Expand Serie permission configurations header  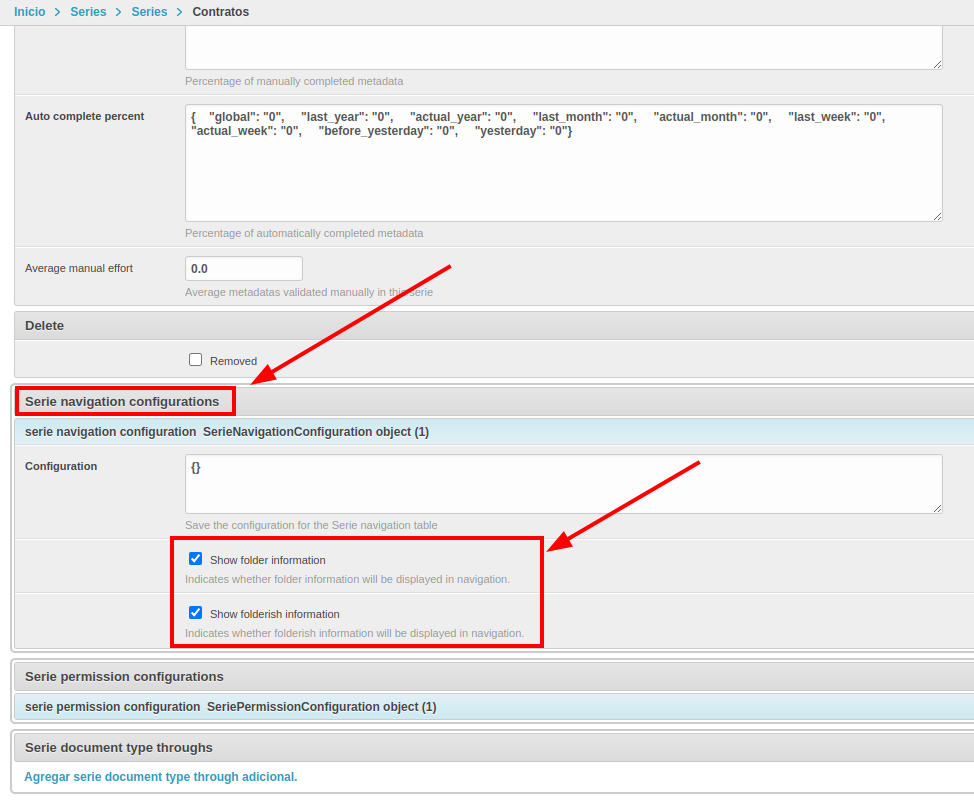124,677
